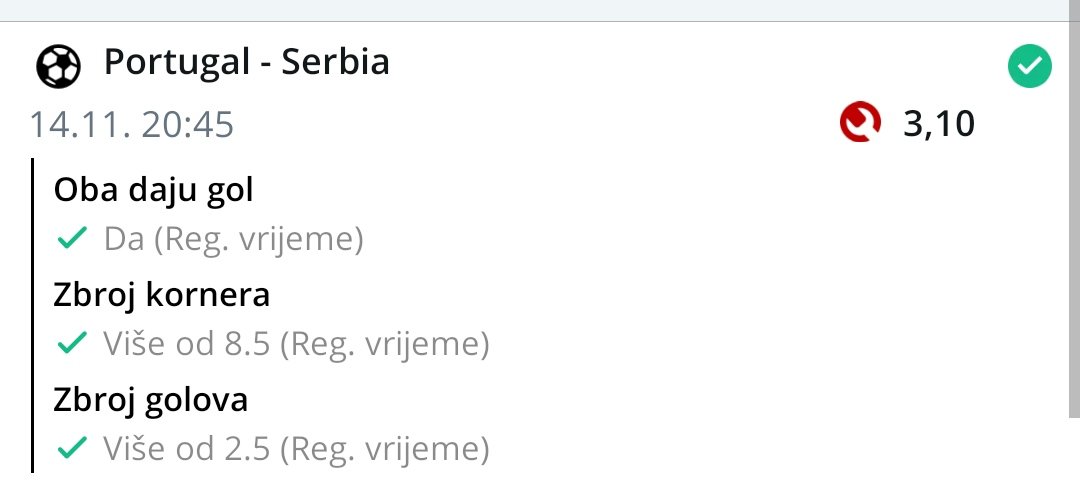Select the Oba daju gol market
The image size is (1080, 502).
[154, 190]
